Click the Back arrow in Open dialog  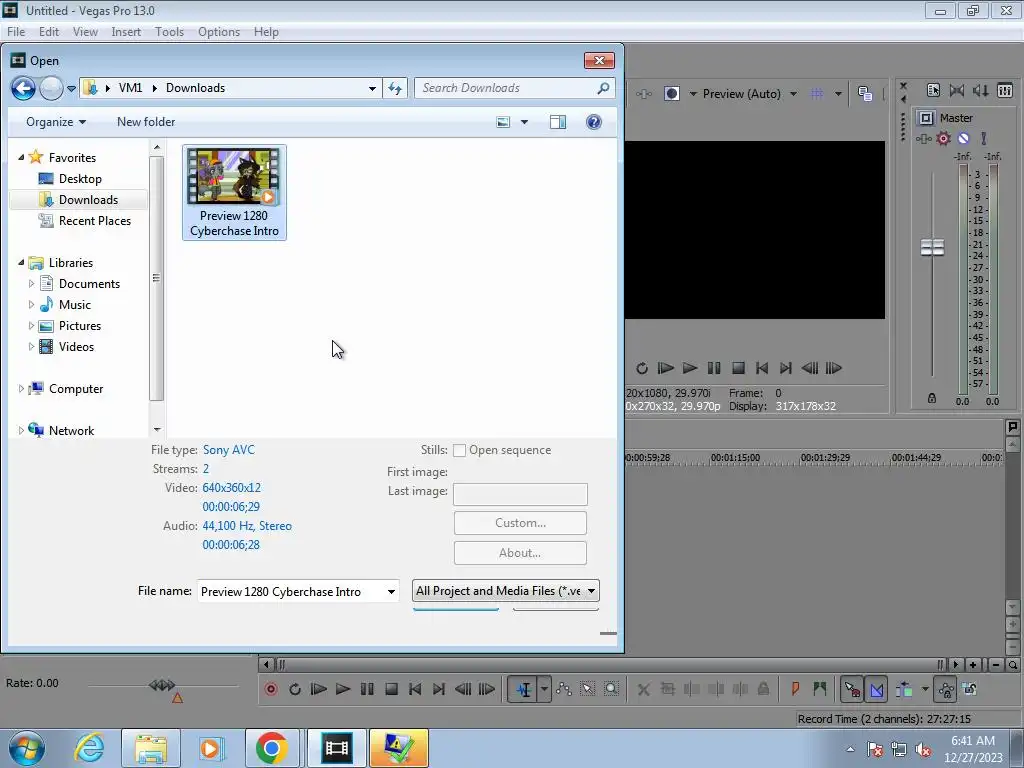(24, 88)
